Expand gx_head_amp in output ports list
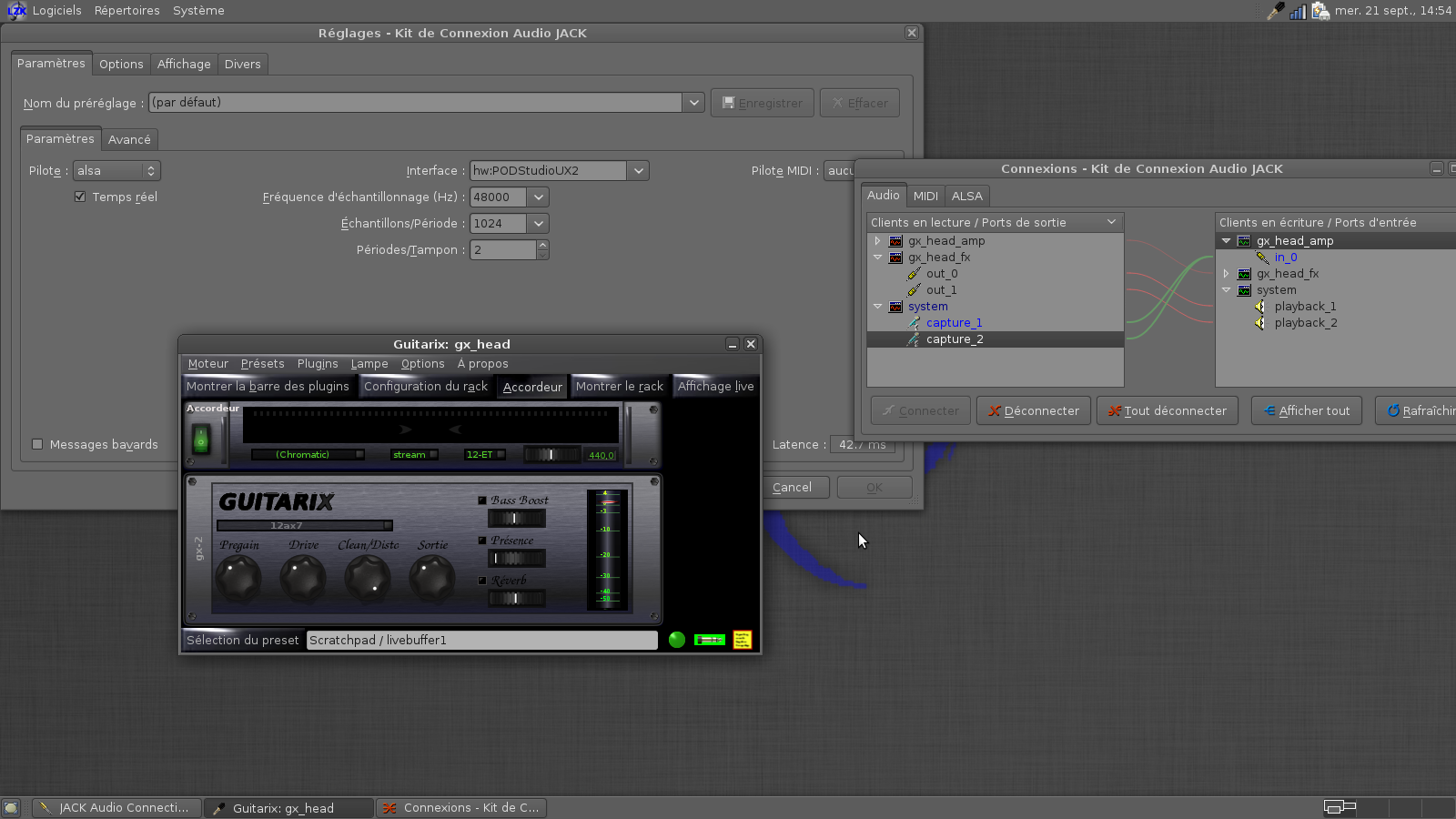This screenshot has height=819, width=1456. [877, 241]
